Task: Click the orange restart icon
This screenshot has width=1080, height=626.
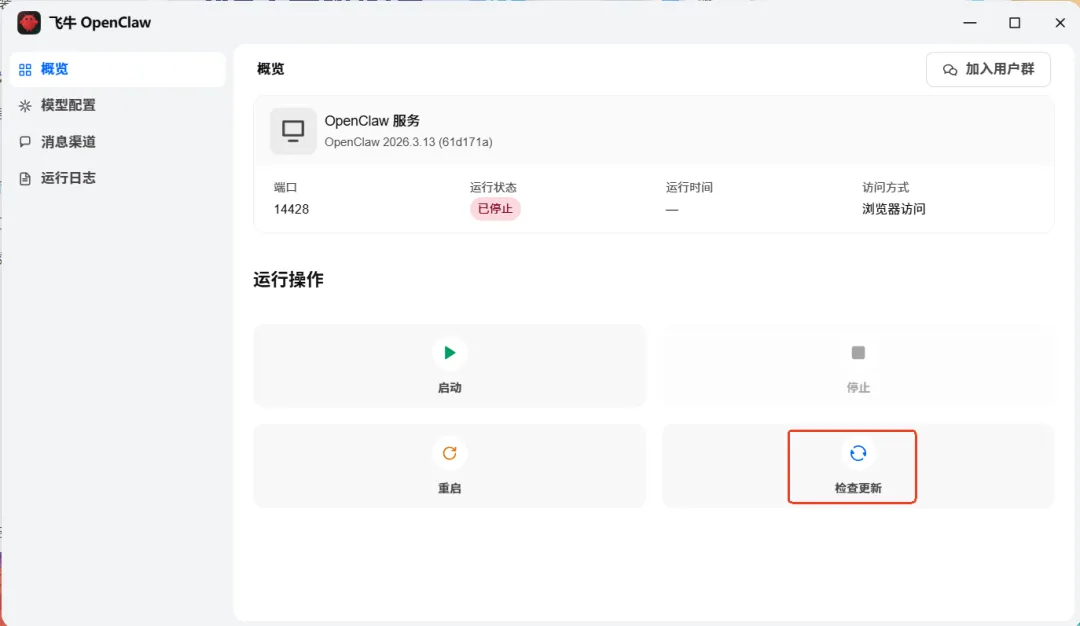Action: (450, 453)
